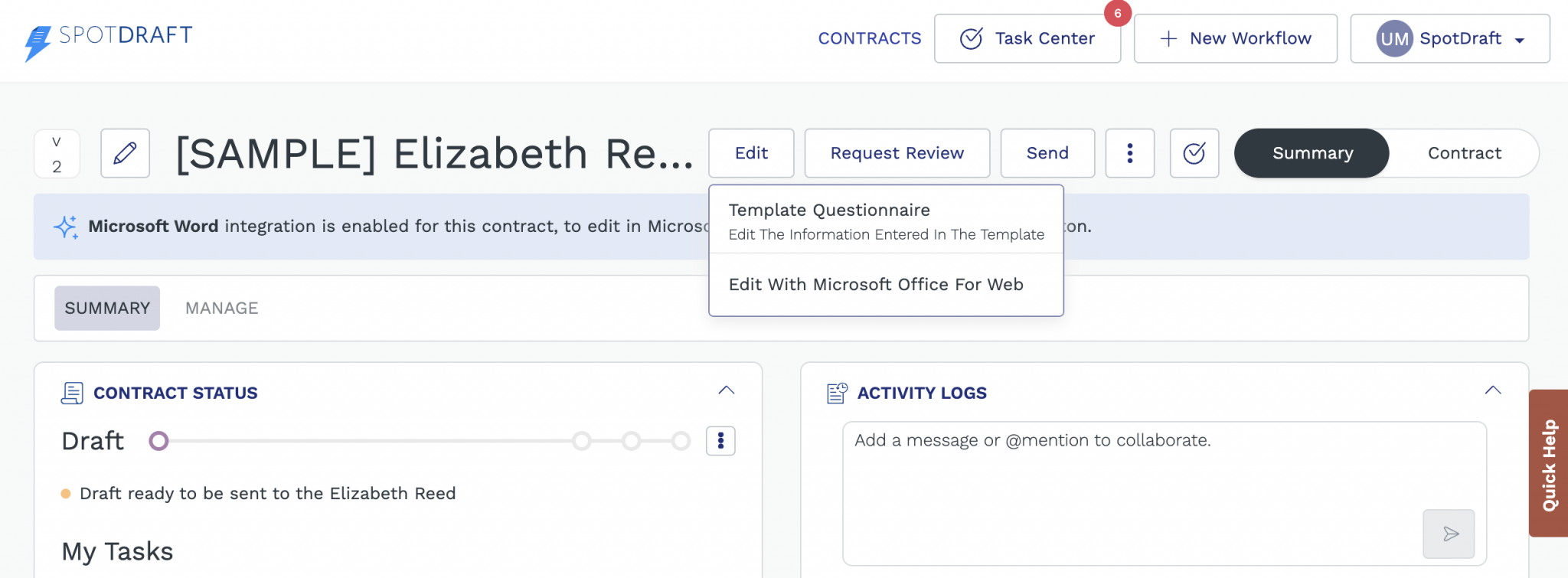Click the Send button
1568x578 pixels.
(x=1047, y=153)
